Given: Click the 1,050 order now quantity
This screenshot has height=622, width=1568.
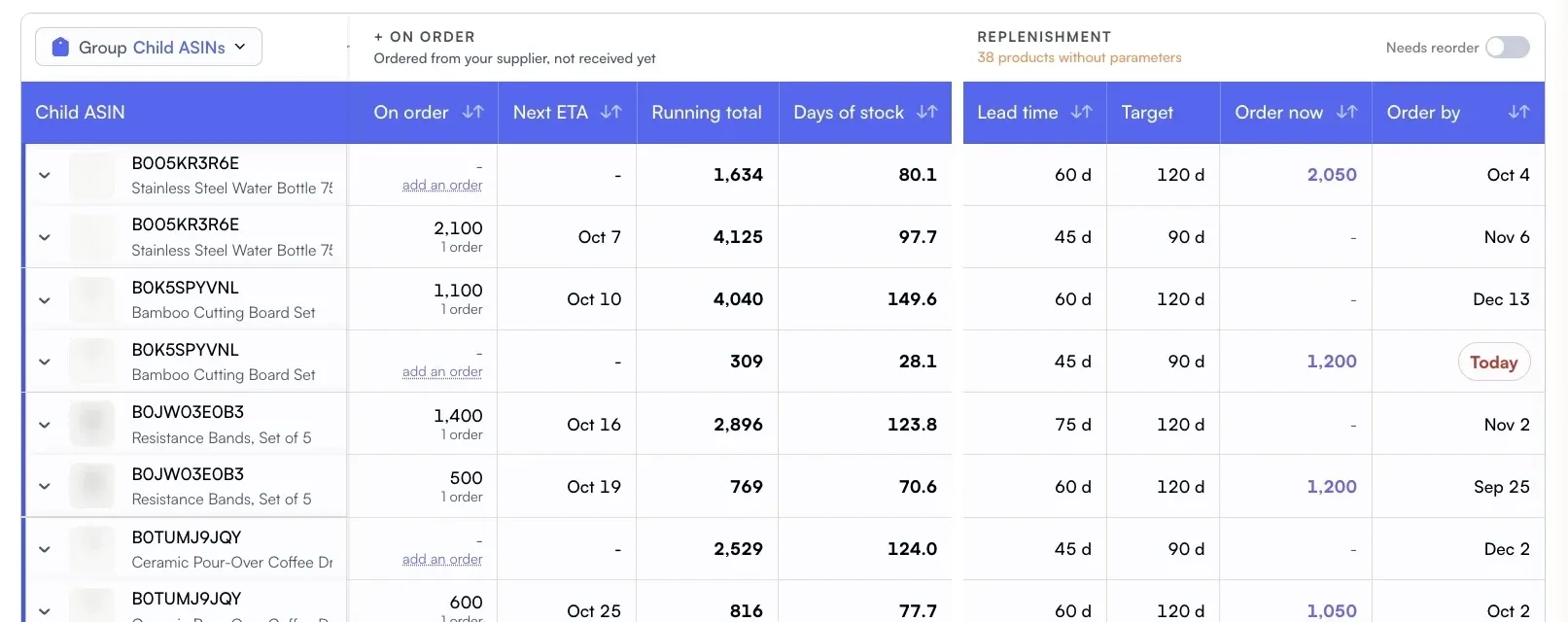Looking at the screenshot, I should pos(1332,610).
